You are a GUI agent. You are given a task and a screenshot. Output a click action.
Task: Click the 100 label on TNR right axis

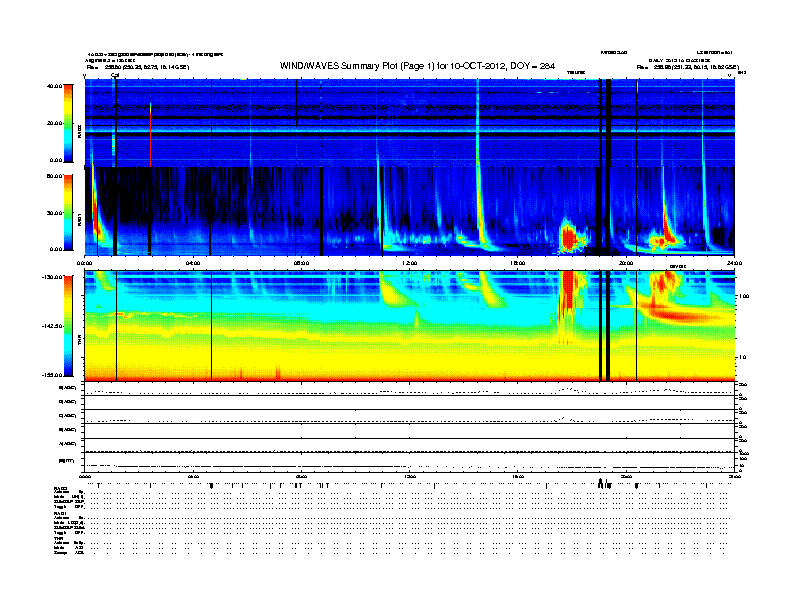[744, 296]
